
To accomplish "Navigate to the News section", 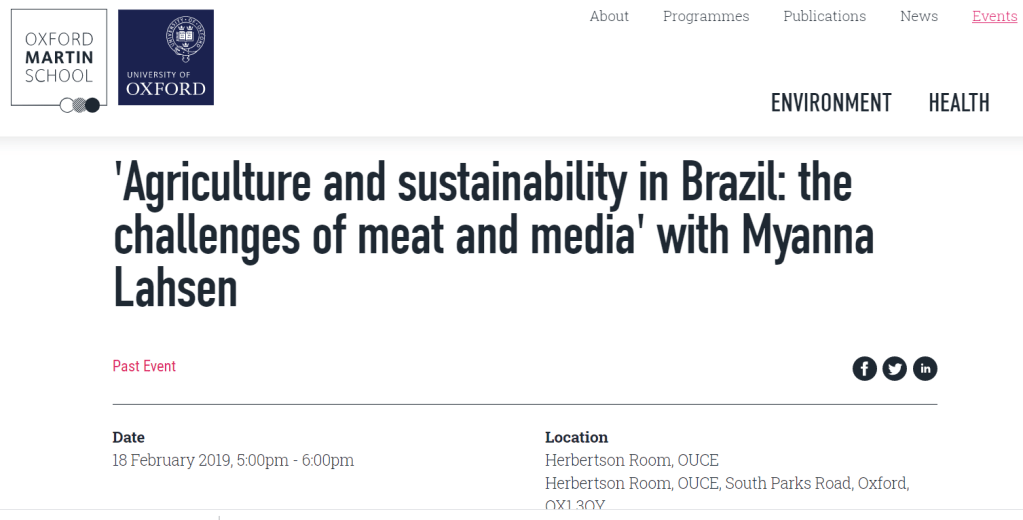I will point(919,16).
